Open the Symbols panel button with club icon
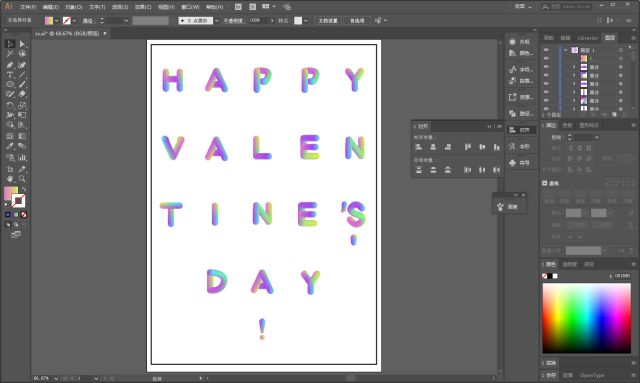640x383 pixels. pyautogui.click(x=520, y=163)
